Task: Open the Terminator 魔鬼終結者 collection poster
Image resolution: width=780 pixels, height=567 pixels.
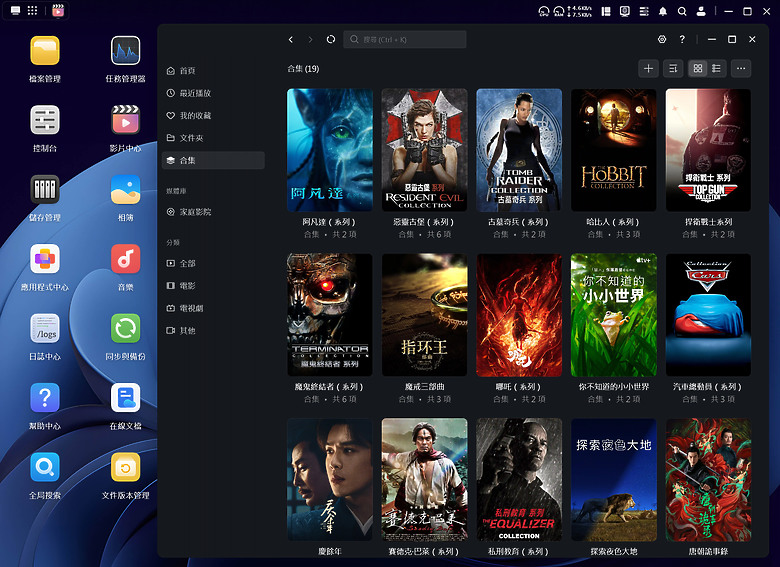Action: point(329,314)
